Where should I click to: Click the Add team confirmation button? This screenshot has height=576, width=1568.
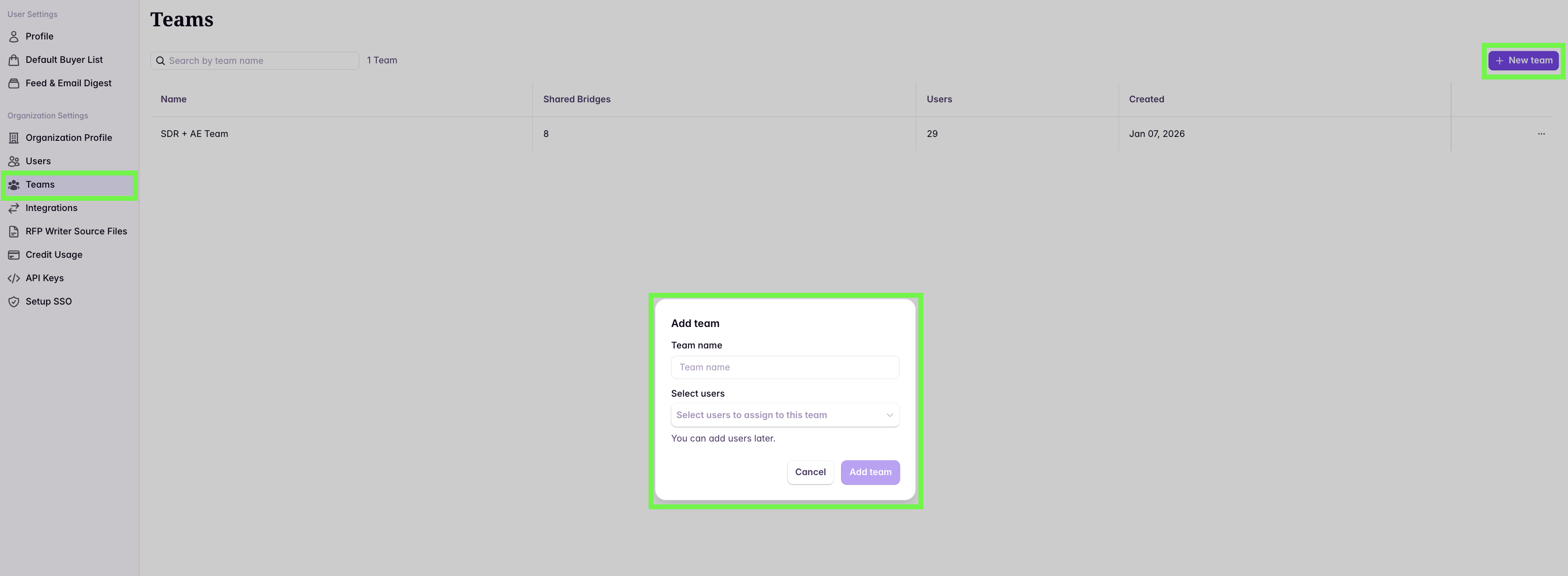tap(870, 472)
